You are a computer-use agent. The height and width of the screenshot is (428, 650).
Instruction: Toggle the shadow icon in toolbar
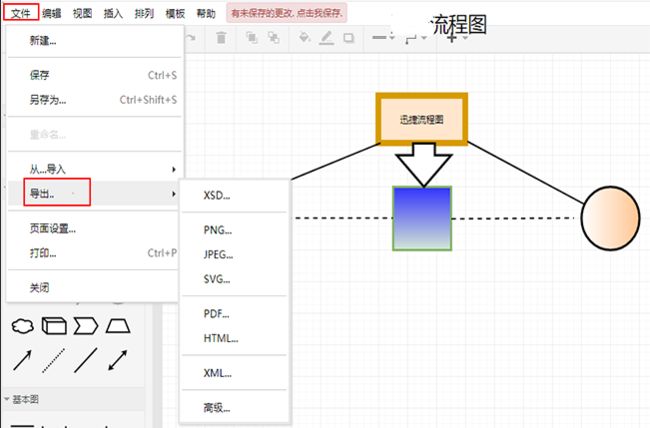click(x=349, y=38)
